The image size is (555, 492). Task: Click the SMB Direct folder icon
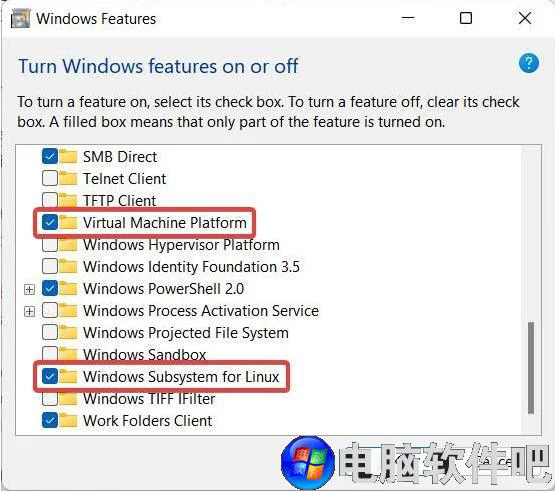[x=68, y=156]
